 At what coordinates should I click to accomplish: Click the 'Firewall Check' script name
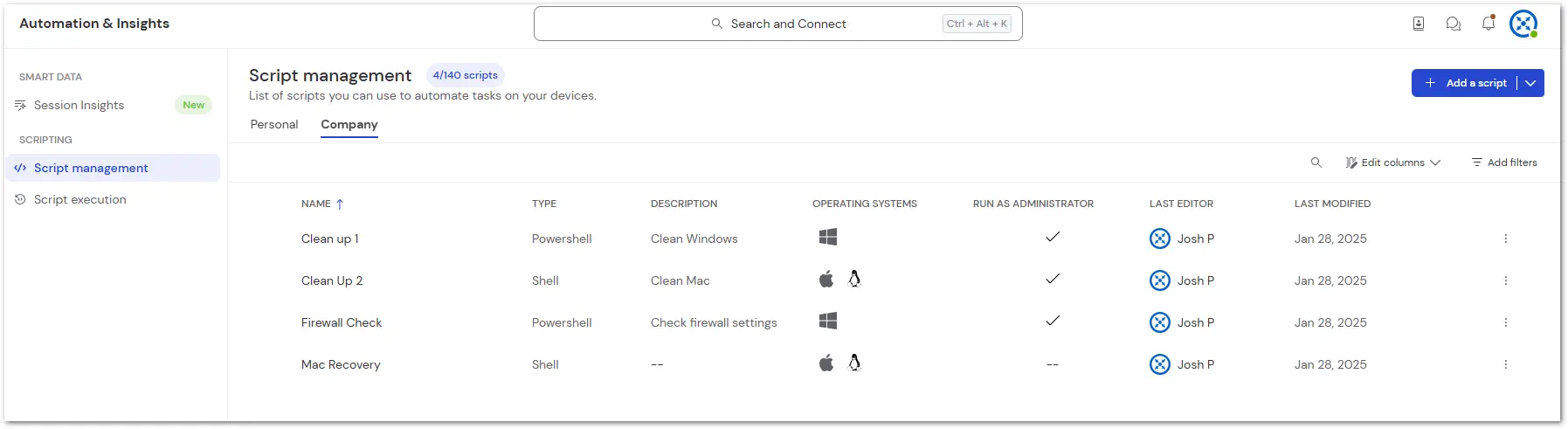(342, 322)
